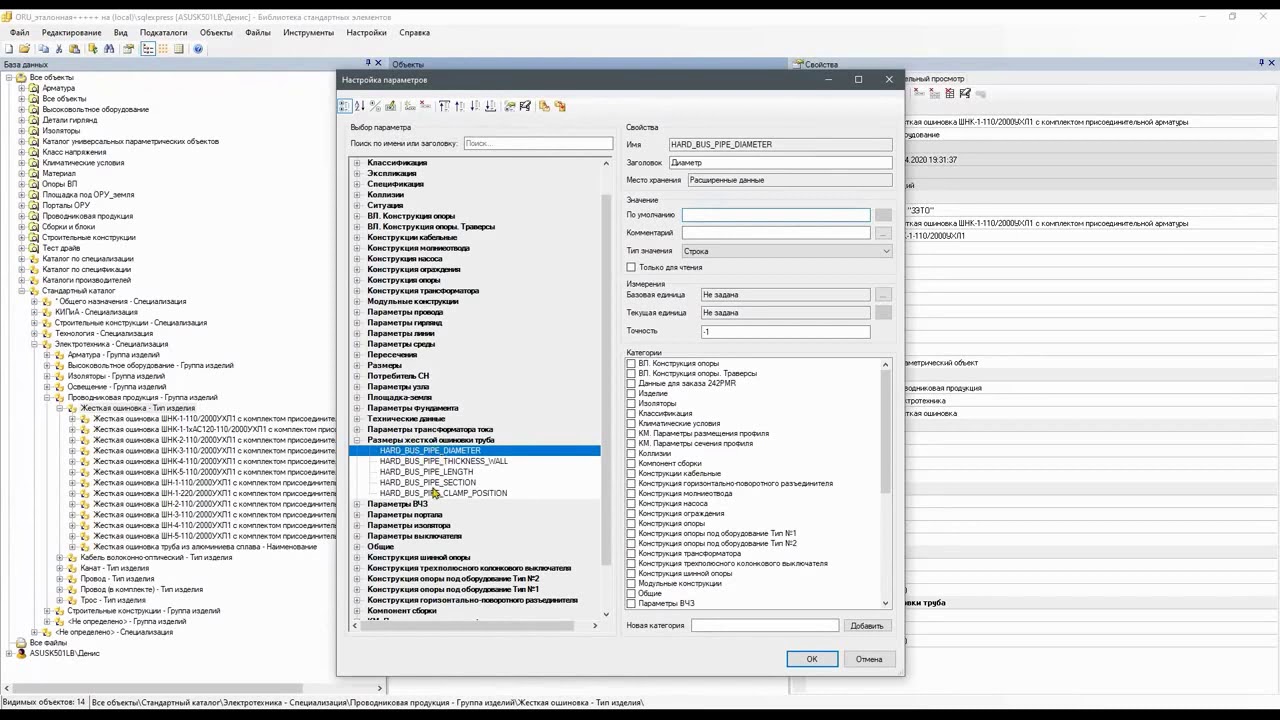Expand the Спецификация parameter group

click(357, 184)
